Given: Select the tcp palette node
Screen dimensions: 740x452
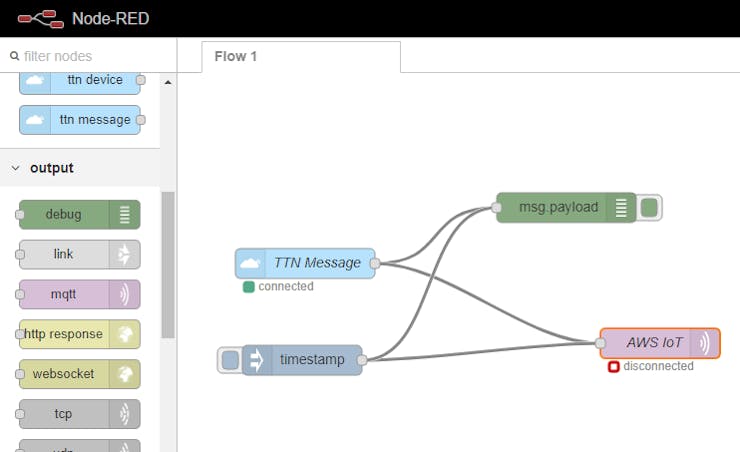Looking at the screenshot, I should pos(80,414).
